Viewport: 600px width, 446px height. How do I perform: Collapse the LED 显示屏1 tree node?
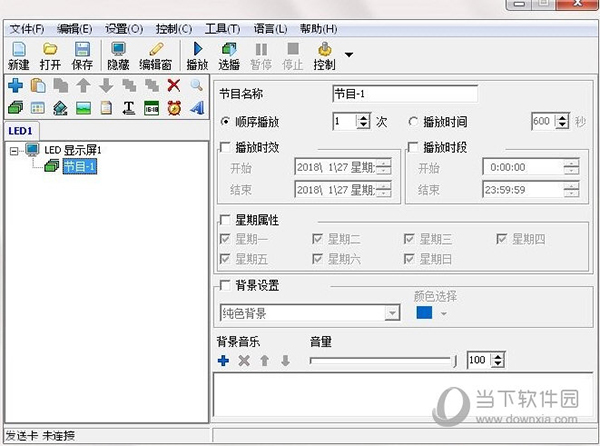point(13,150)
